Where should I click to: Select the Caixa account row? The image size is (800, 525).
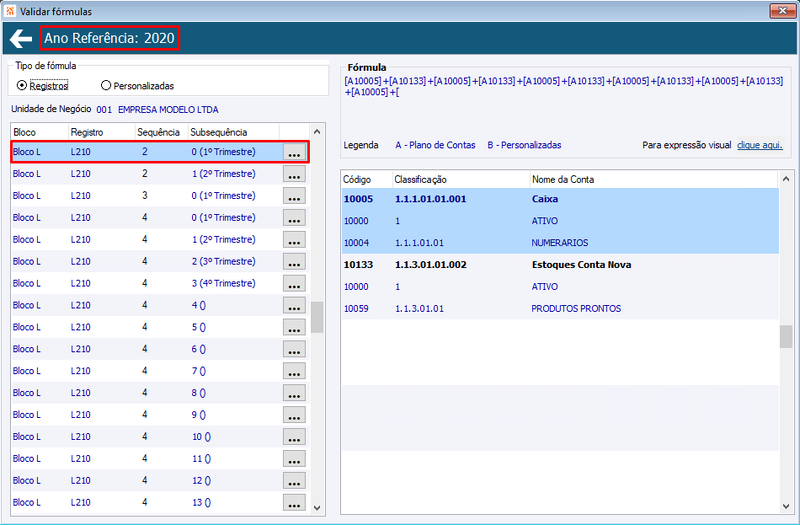tap(560, 199)
